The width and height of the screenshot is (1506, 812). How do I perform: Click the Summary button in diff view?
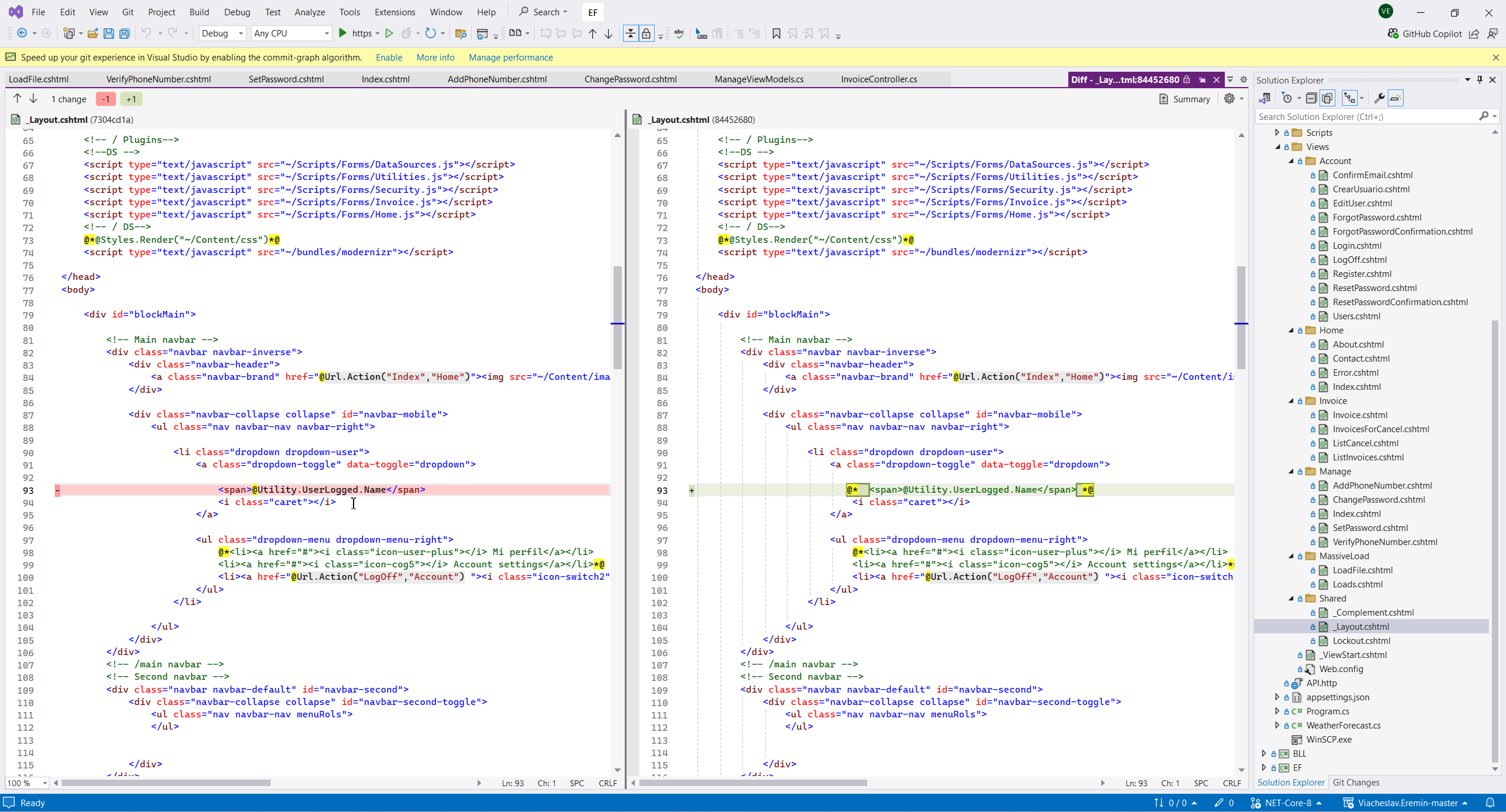click(1184, 99)
